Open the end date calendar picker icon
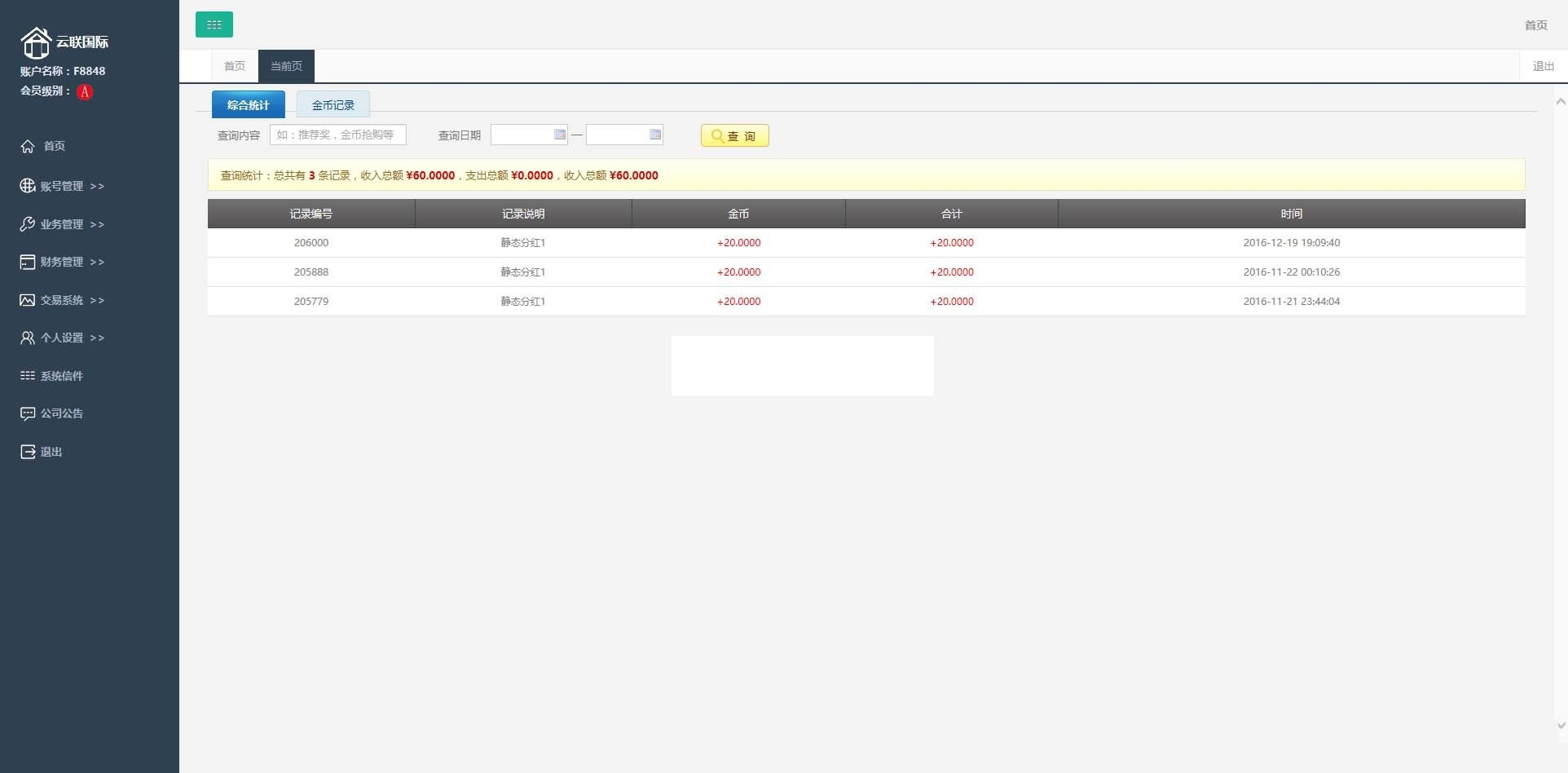The height and width of the screenshot is (773, 1568). (655, 135)
